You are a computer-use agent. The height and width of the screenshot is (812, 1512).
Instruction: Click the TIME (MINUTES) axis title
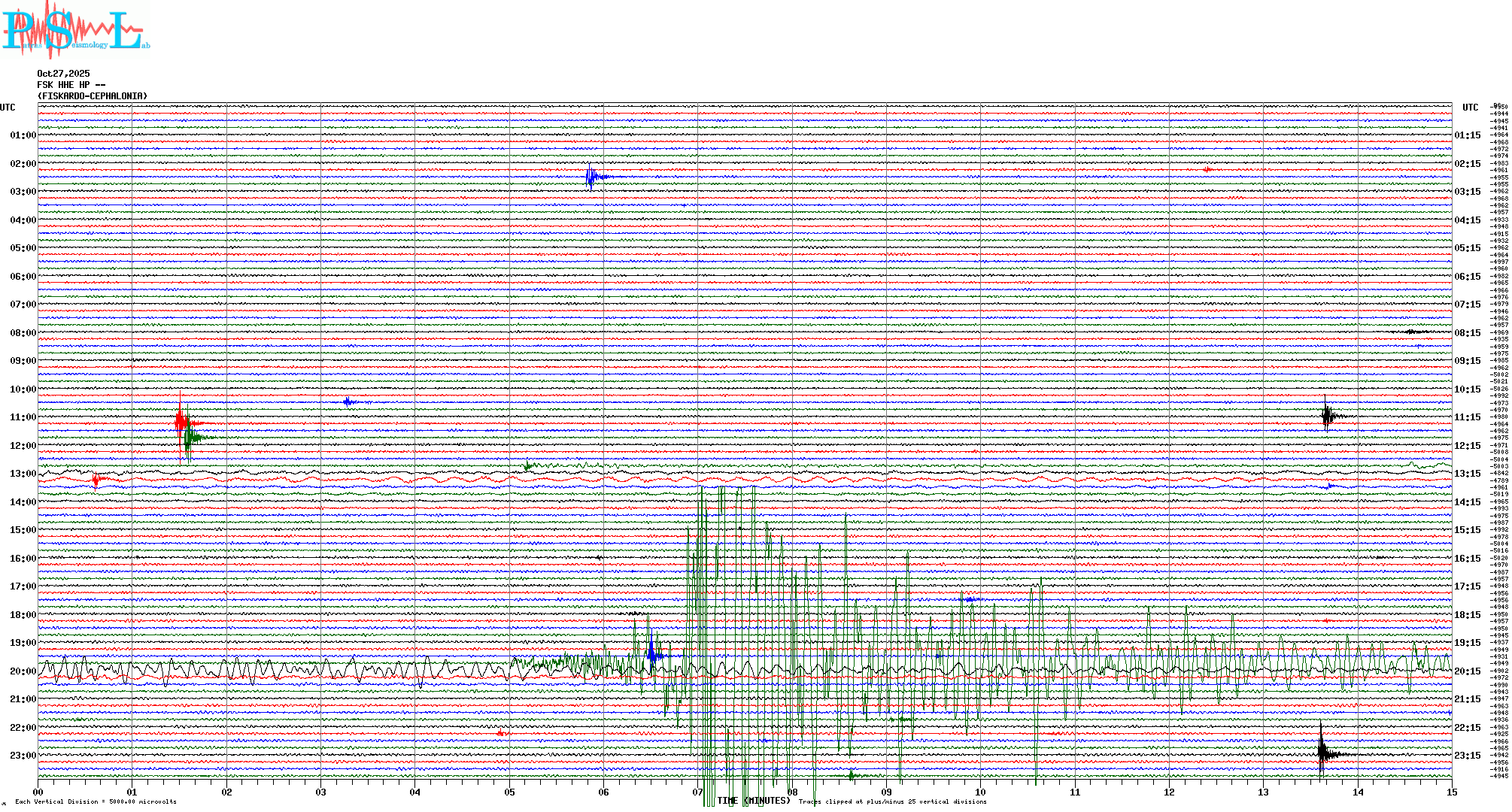[754, 801]
